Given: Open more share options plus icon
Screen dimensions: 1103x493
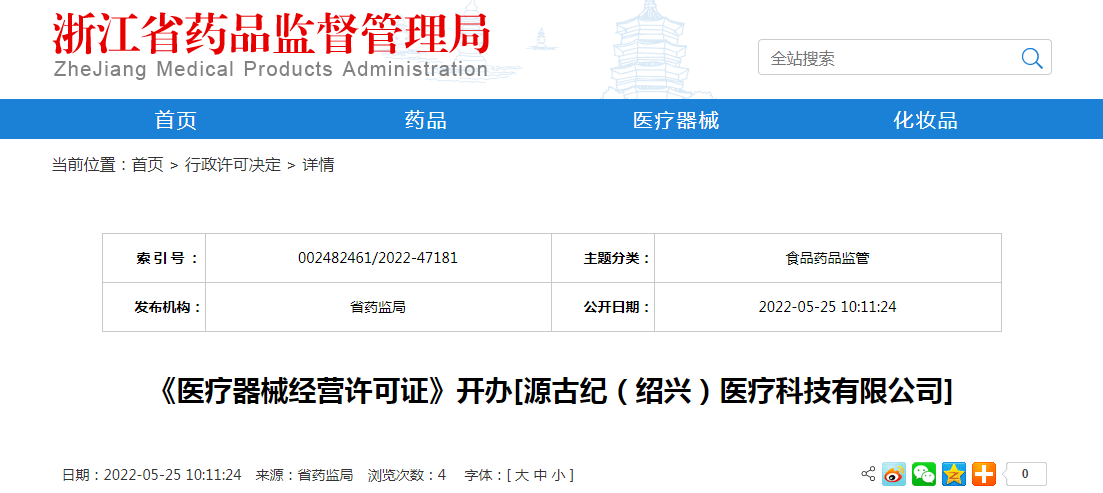Looking at the screenshot, I should click(x=983, y=474).
